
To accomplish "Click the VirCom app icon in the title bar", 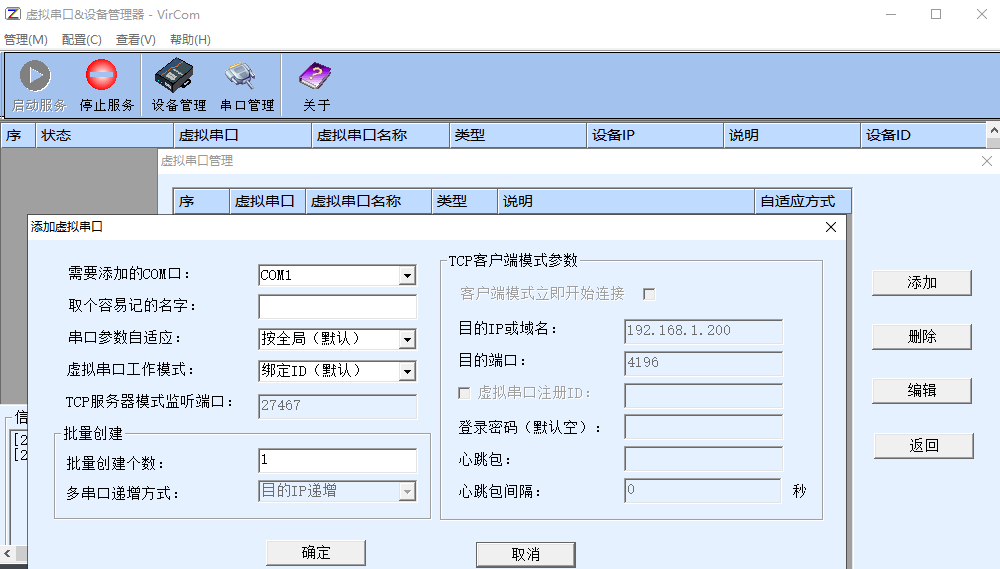I will pyautogui.click(x=12, y=14).
